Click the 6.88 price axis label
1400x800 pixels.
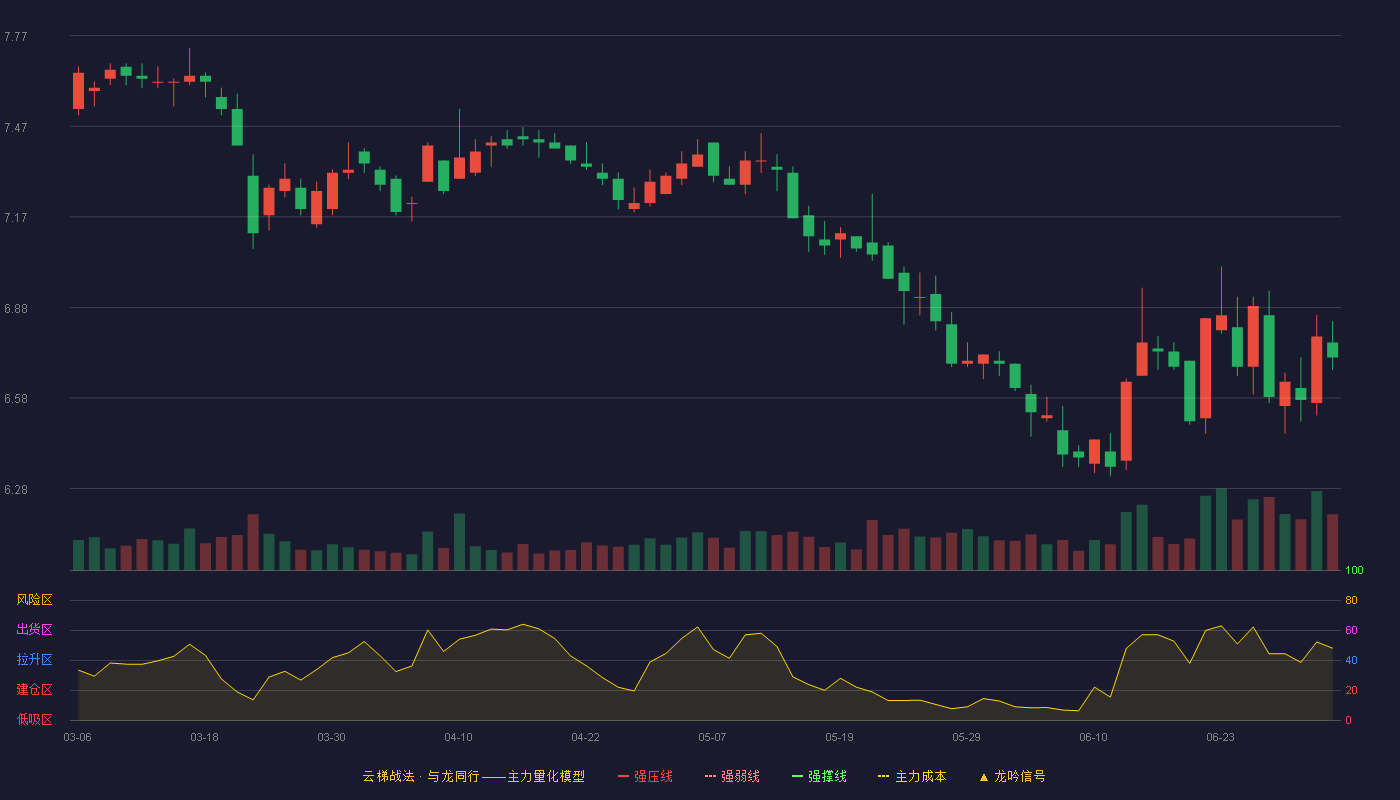[x=15, y=309]
